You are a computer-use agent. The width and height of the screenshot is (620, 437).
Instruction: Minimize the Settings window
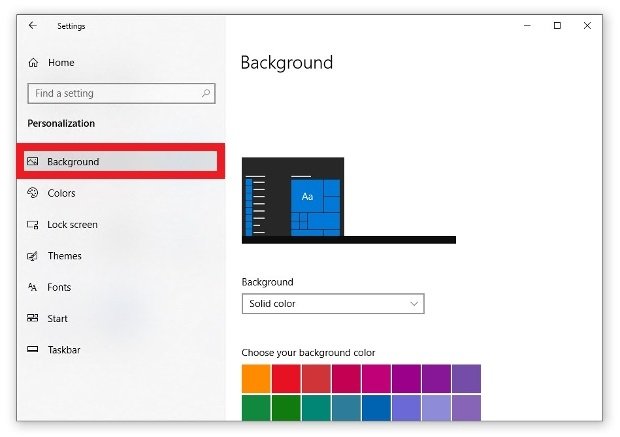point(527,26)
